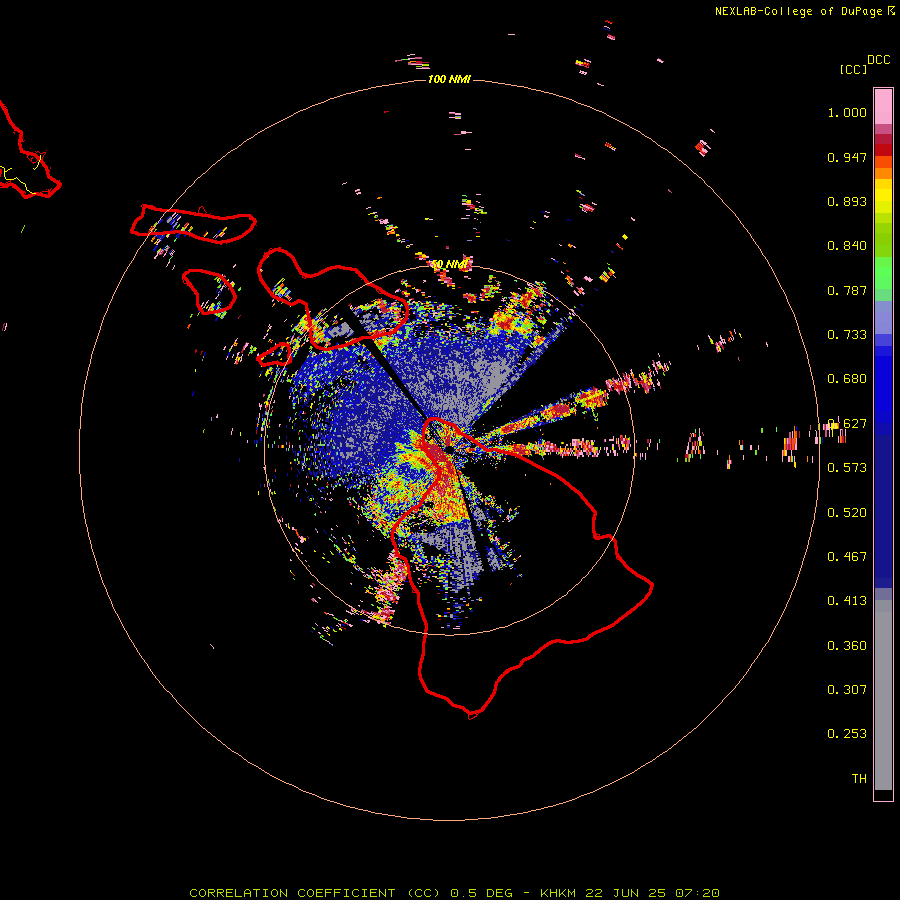900x900 pixels.
Task: Click the TH threshold label on legend
Action: pos(859,779)
